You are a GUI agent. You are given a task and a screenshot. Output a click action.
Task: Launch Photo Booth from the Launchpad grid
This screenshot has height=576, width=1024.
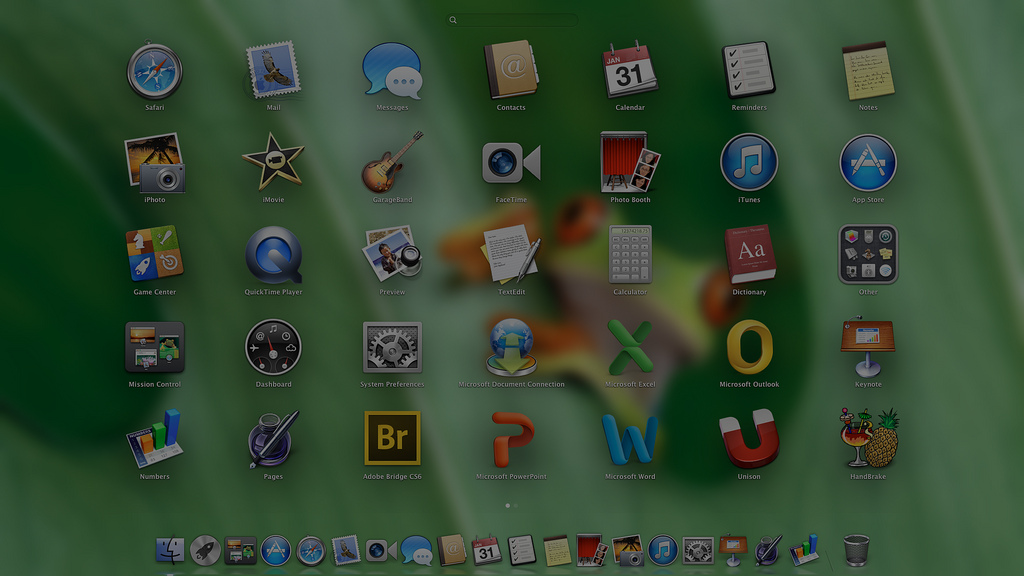[x=630, y=162]
